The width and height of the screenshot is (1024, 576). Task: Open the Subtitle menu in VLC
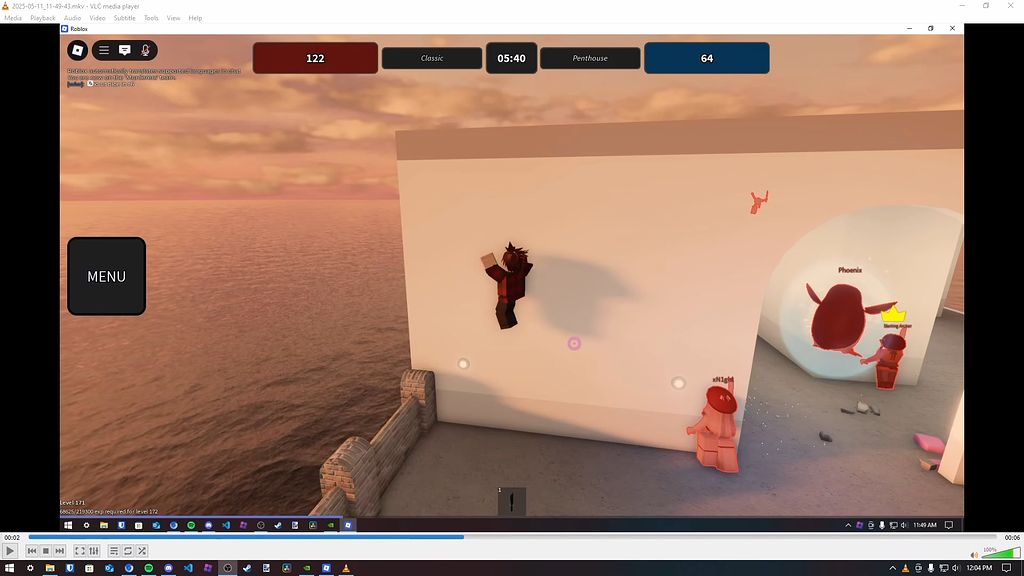124,17
